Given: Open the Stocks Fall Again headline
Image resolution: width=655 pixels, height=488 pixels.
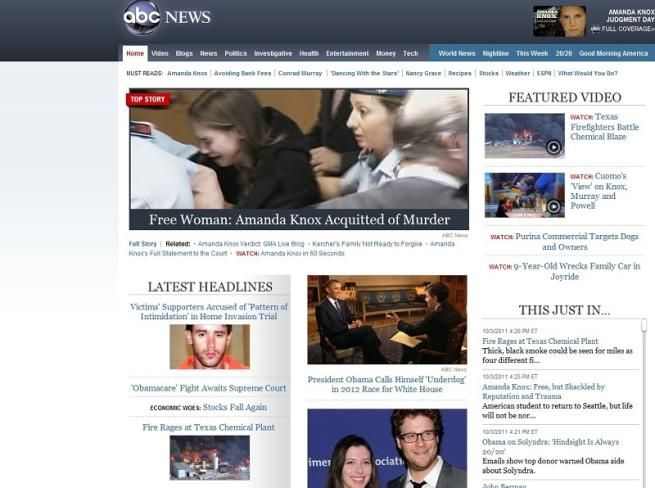Looking at the screenshot, I should click(x=234, y=407).
